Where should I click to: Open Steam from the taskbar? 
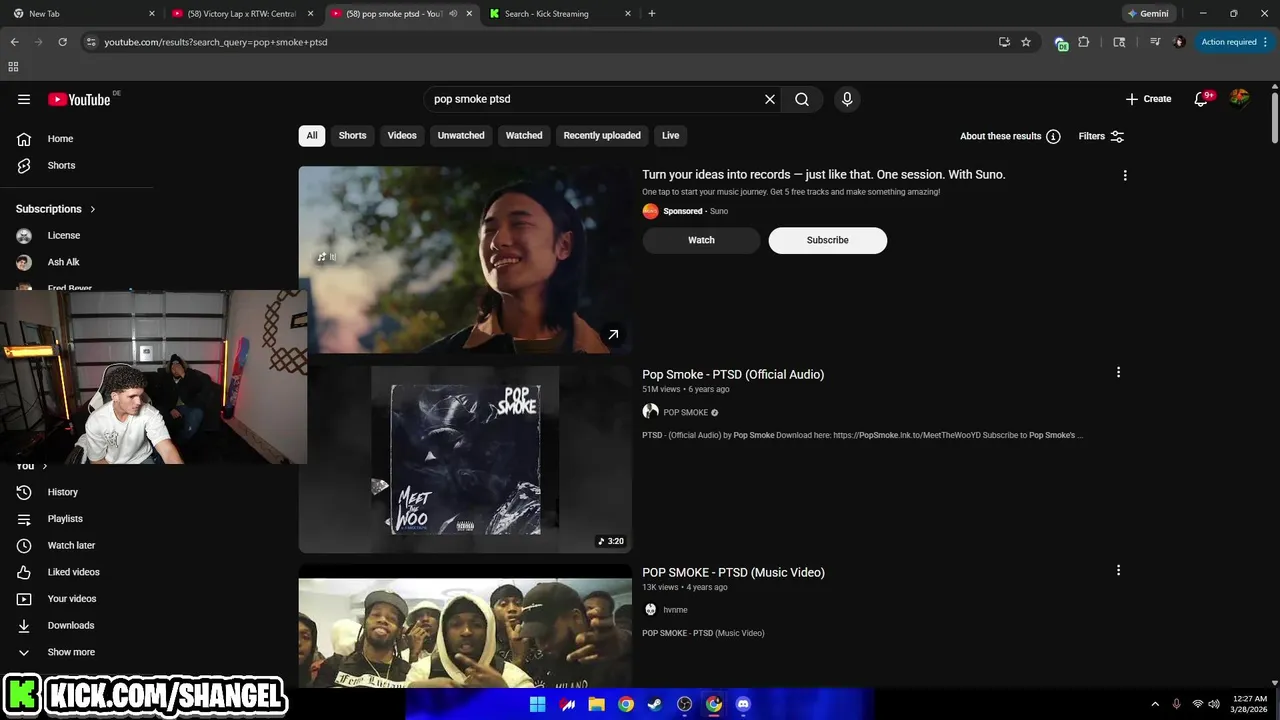(x=655, y=704)
